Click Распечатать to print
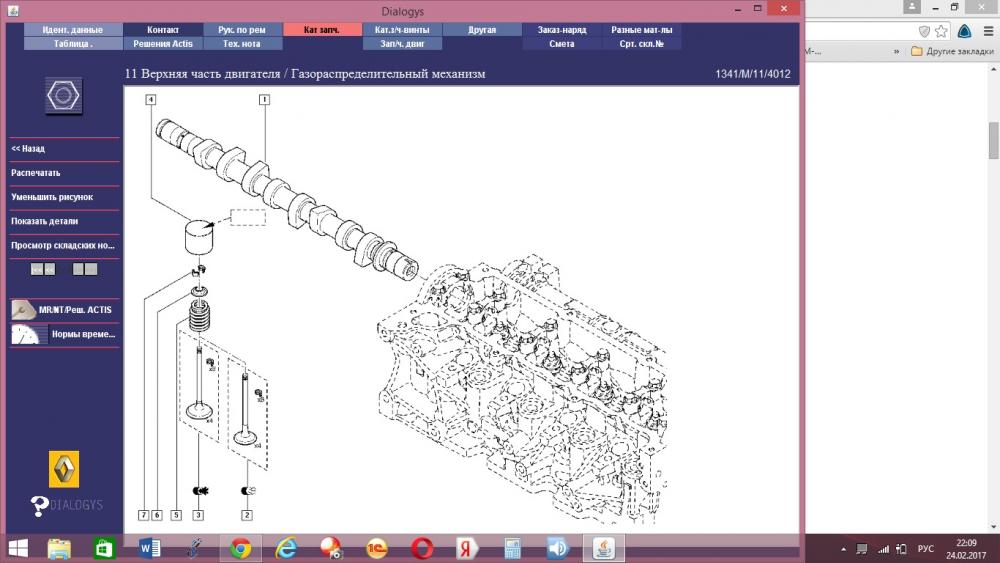Screen dimensions: 1000x563 [36, 173]
